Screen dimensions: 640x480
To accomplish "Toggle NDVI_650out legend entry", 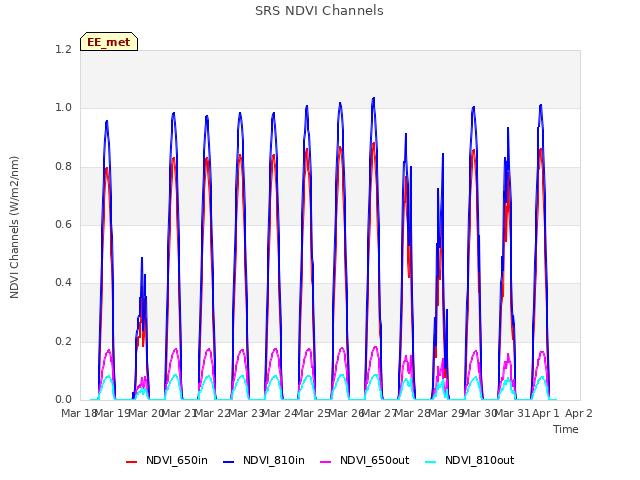I will [364, 460].
